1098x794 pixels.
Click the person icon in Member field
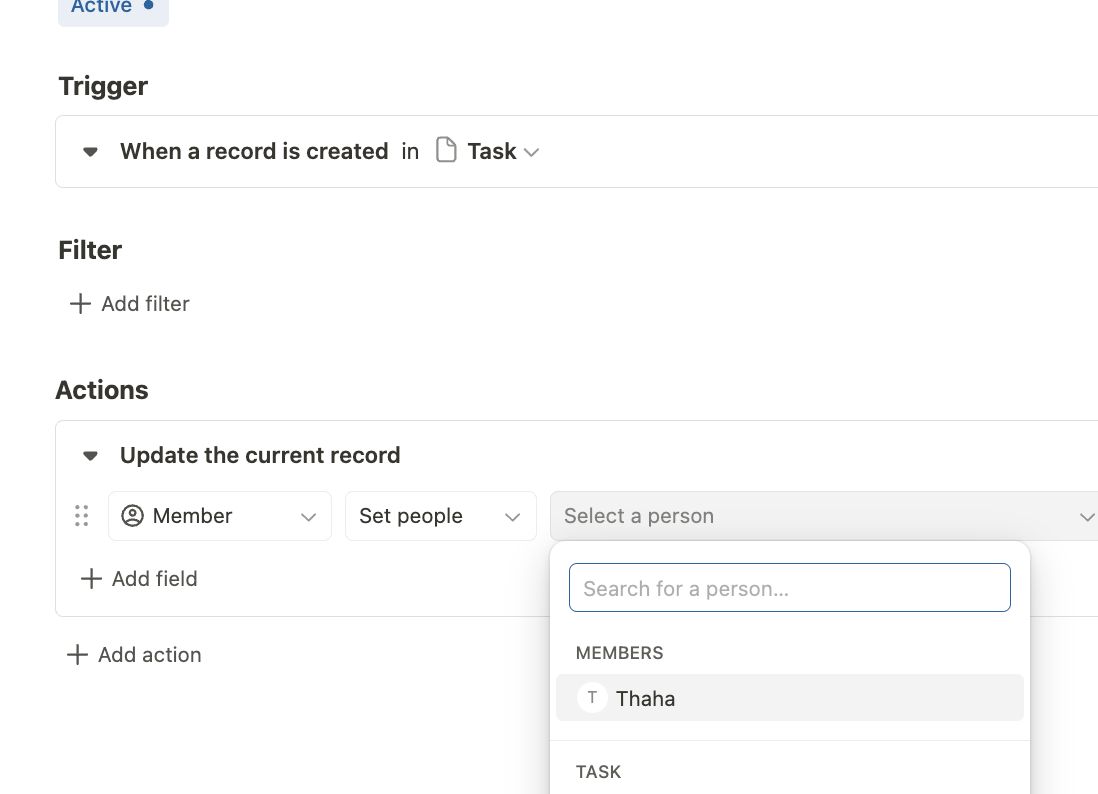[132, 516]
